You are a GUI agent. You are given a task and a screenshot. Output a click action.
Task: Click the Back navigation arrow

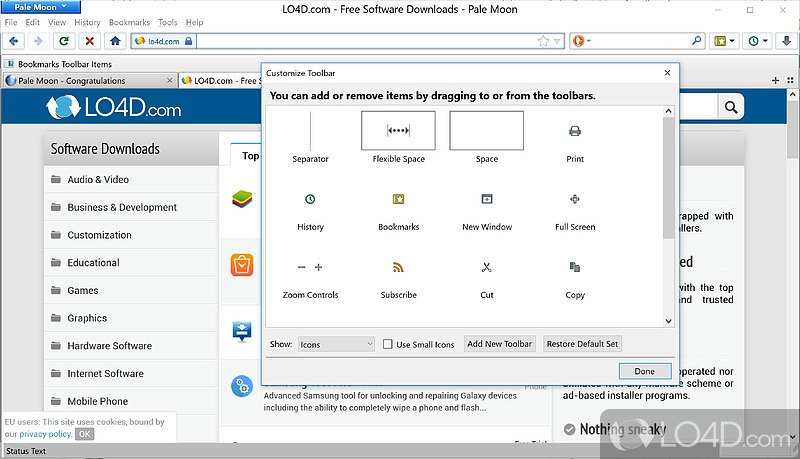coord(14,41)
